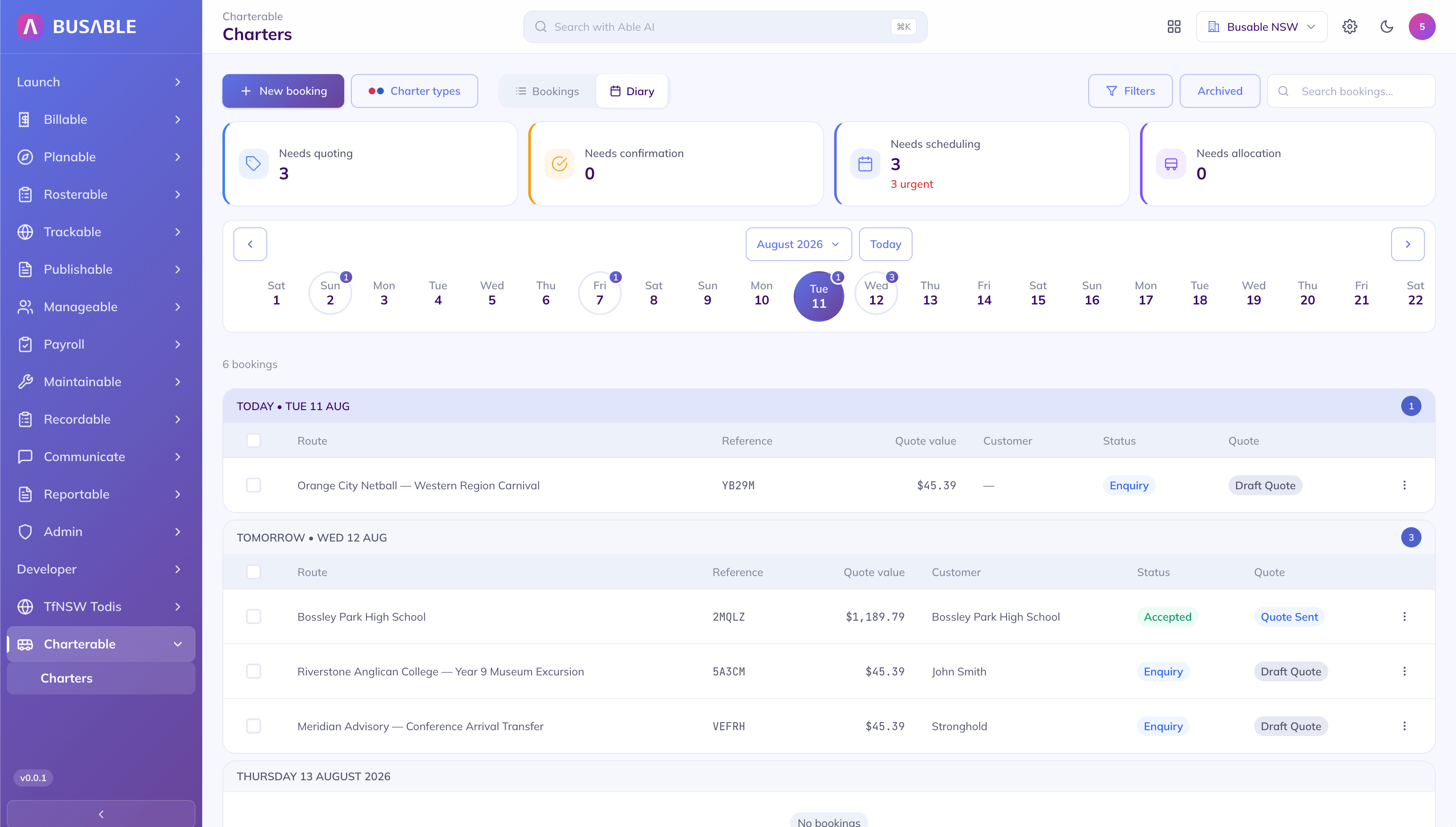This screenshot has width=1456, height=827.
Task: Expand the Reportable menu item
Action: [101, 494]
